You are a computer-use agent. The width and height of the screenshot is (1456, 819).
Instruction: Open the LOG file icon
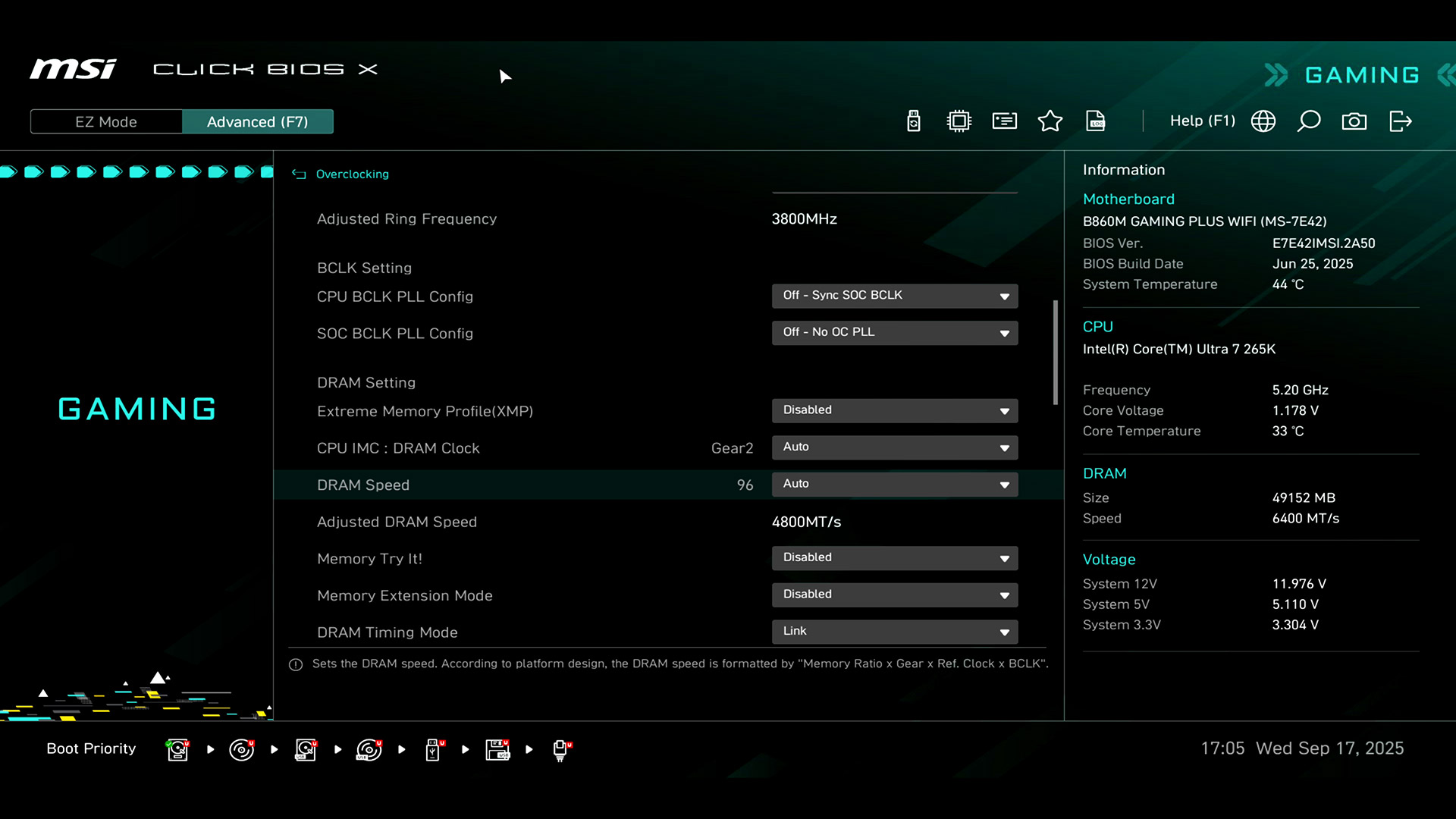[1095, 121]
